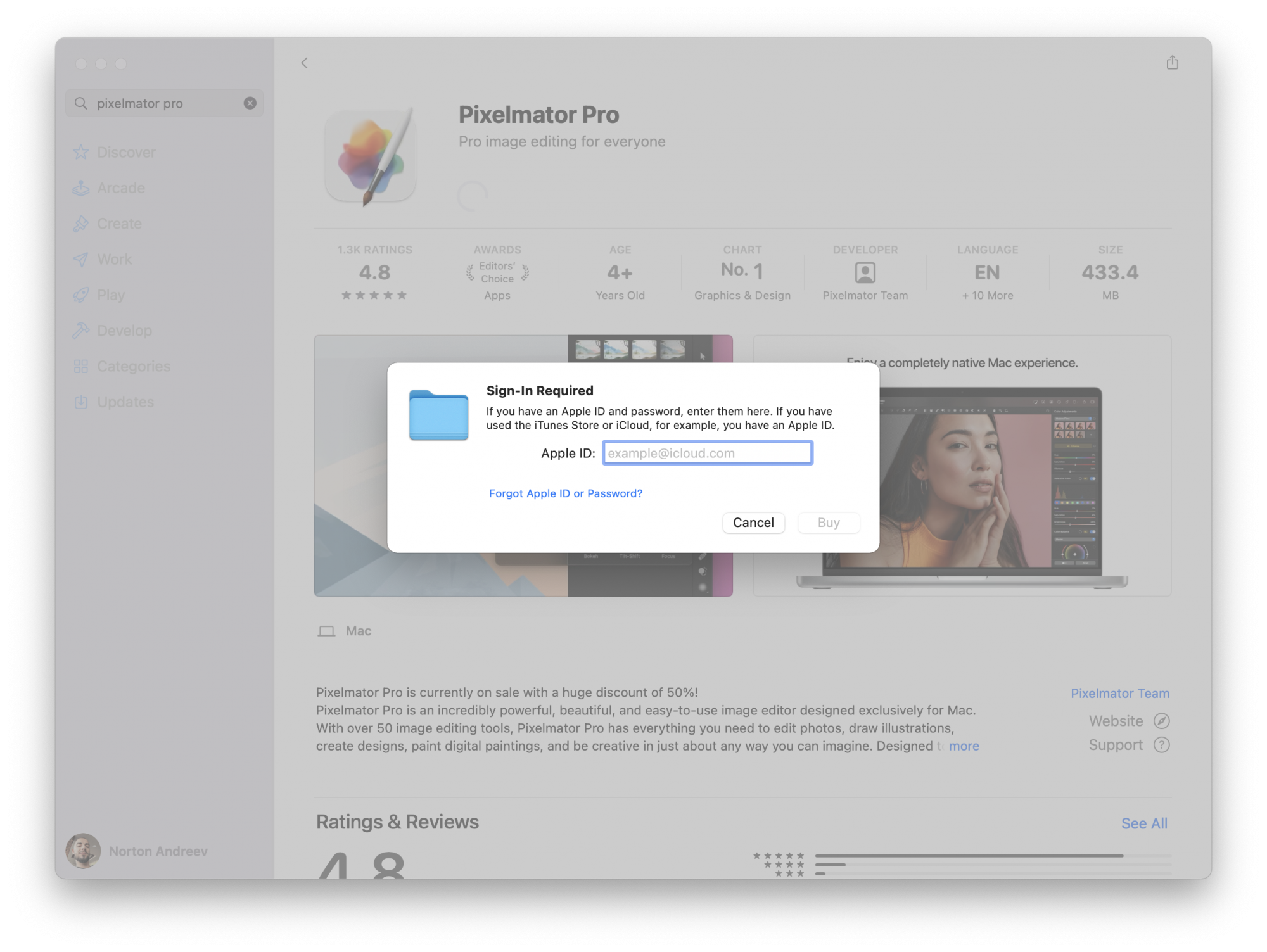Clear the pixelmator pro search text

coord(250,103)
